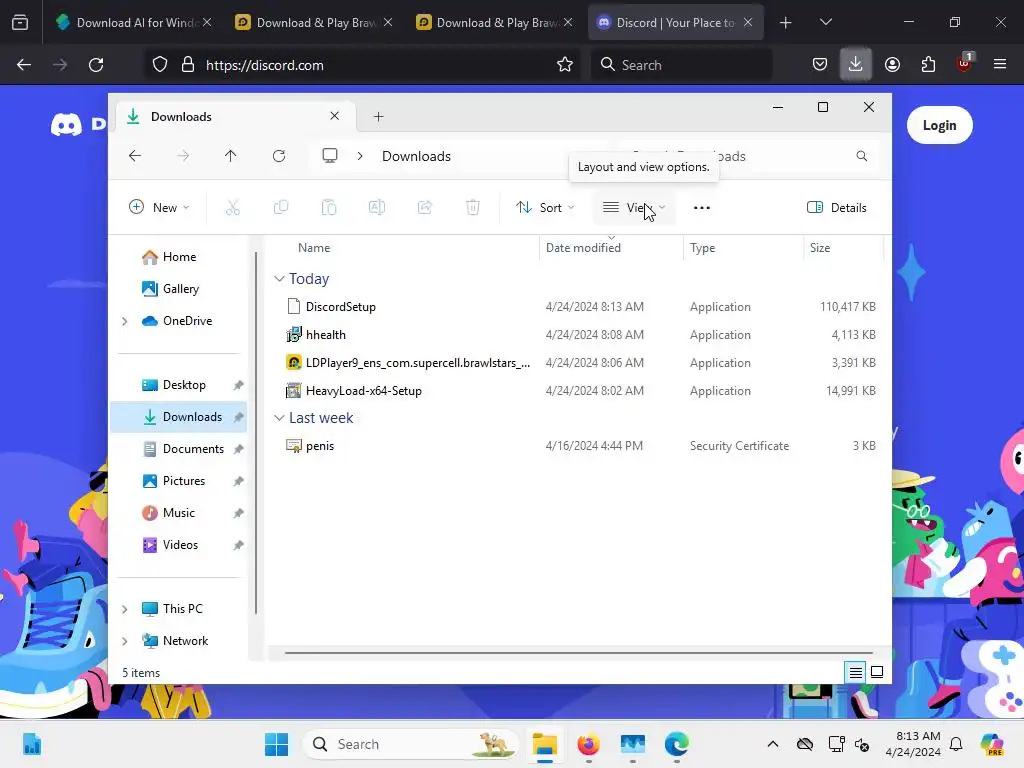This screenshot has width=1024, height=768.
Task: Sort files by Date modified column header
Action: click(x=583, y=248)
